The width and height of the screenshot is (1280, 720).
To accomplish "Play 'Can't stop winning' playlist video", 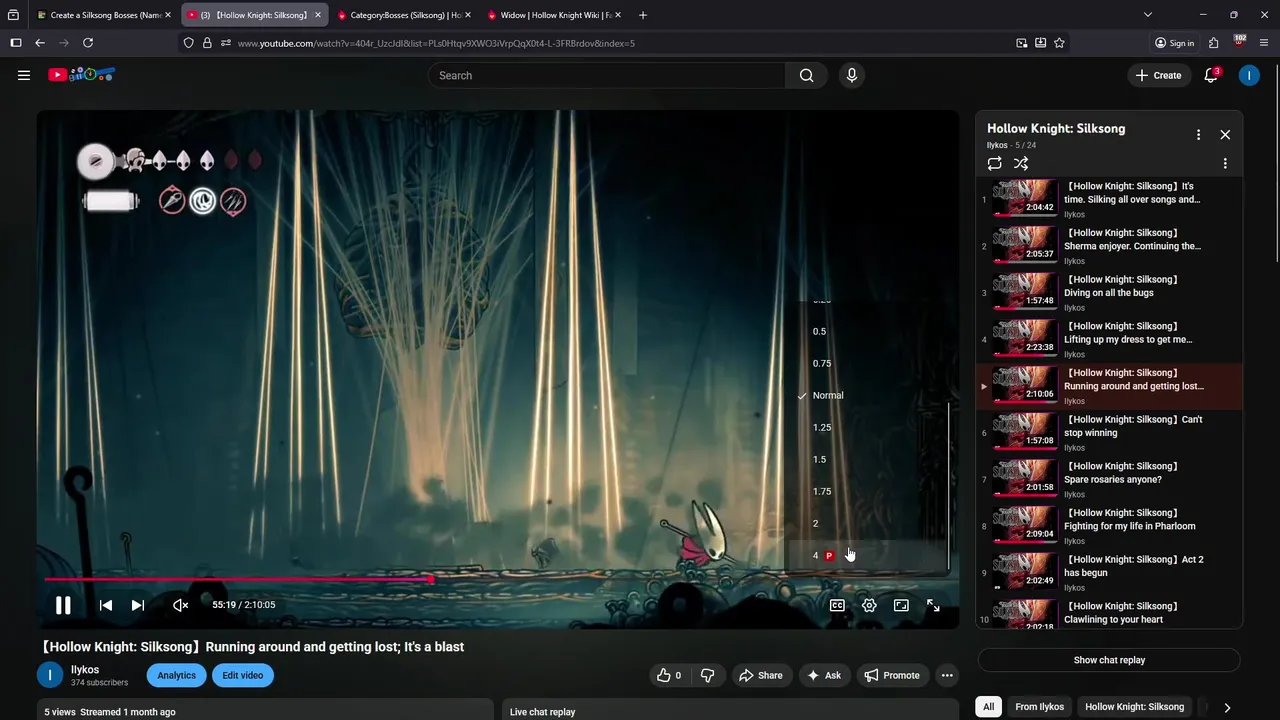I will (x=1109, y=433).
